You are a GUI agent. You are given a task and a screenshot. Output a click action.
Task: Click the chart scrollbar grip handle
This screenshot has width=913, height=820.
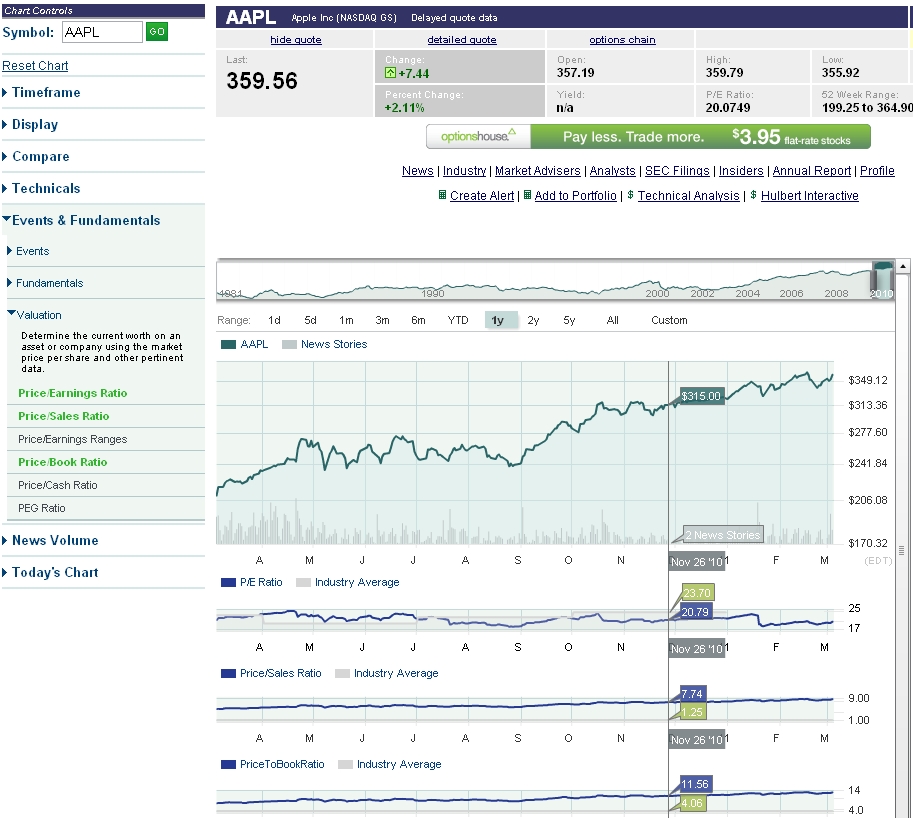pyautogui.click(x=902, y=550)
